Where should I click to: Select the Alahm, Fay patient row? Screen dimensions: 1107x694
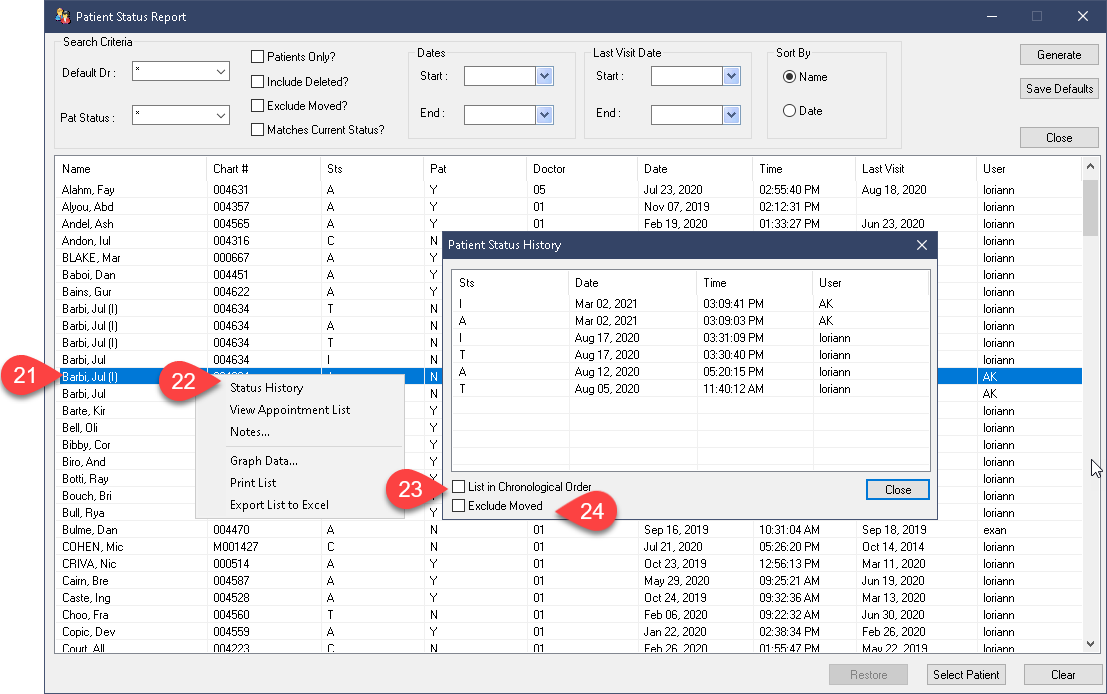[x=568, y=189]
